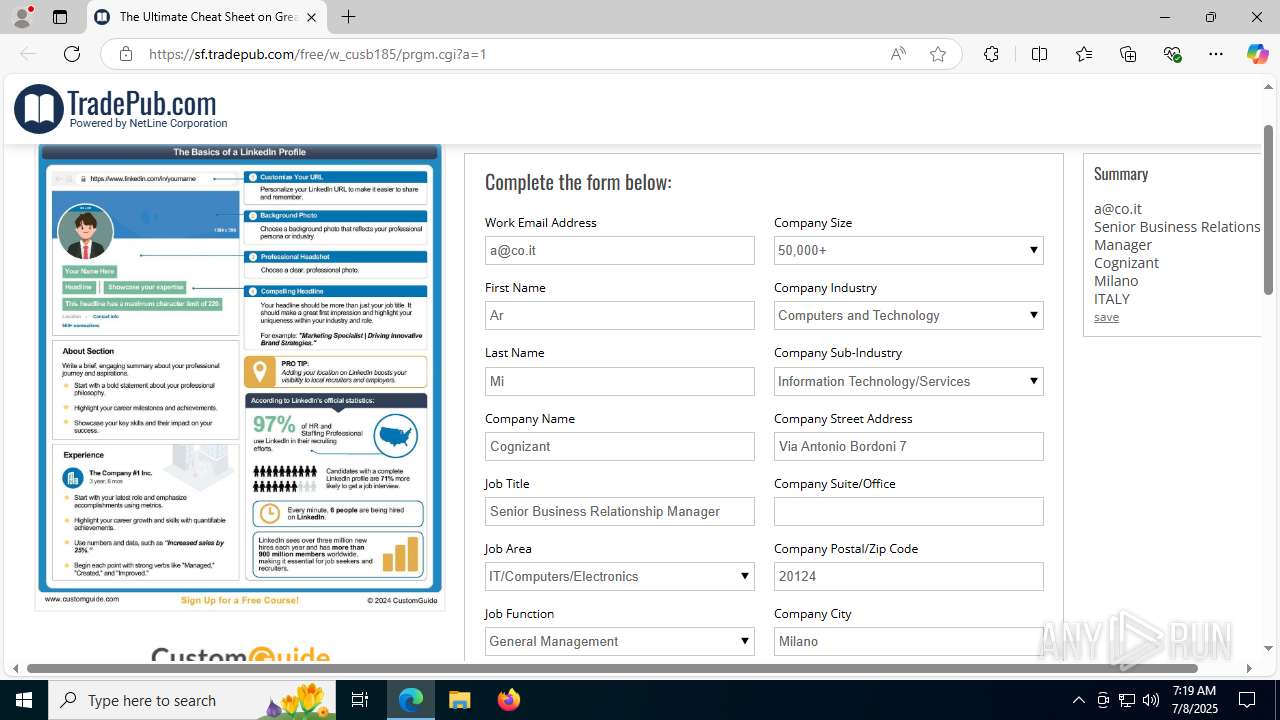The width and height of the screenshot is (1280, 720).
Task: Click the Summary heading text
Action: click(1121, 174)
